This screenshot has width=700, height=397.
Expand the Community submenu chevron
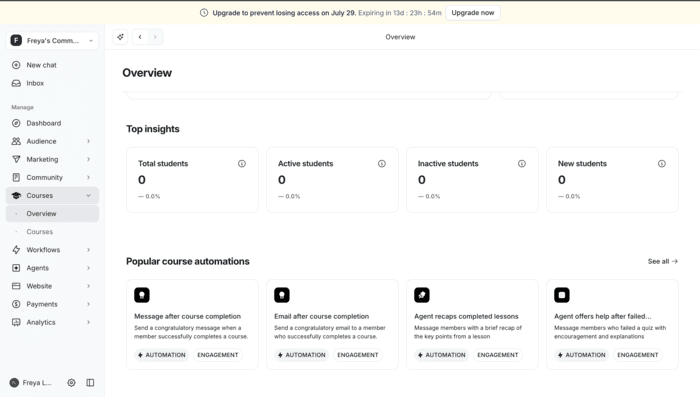point(88,177)
